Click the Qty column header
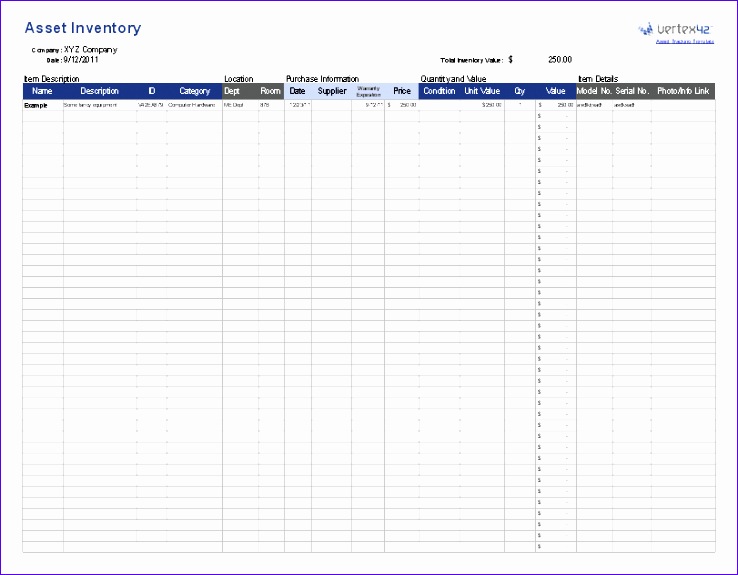Image resolution: width=738 pixels, height=575 pixels. tap(520, 91)
